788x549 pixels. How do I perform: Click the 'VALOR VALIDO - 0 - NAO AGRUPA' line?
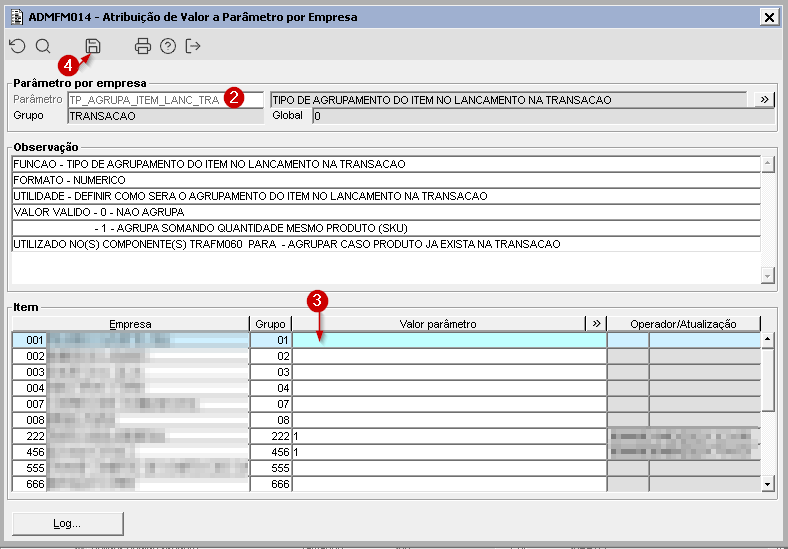coord(386,212)
